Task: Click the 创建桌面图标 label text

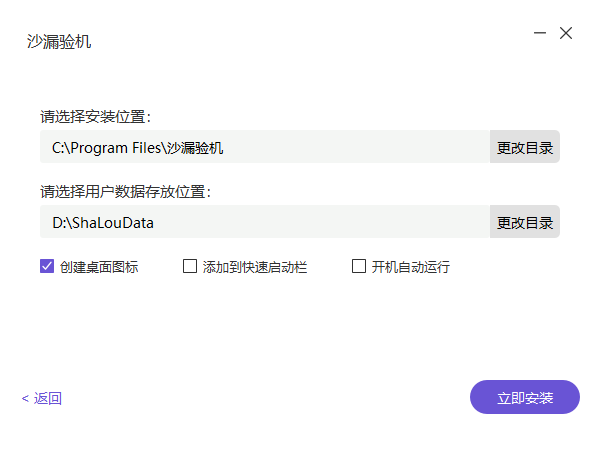Action: click(x=99, y=267)
